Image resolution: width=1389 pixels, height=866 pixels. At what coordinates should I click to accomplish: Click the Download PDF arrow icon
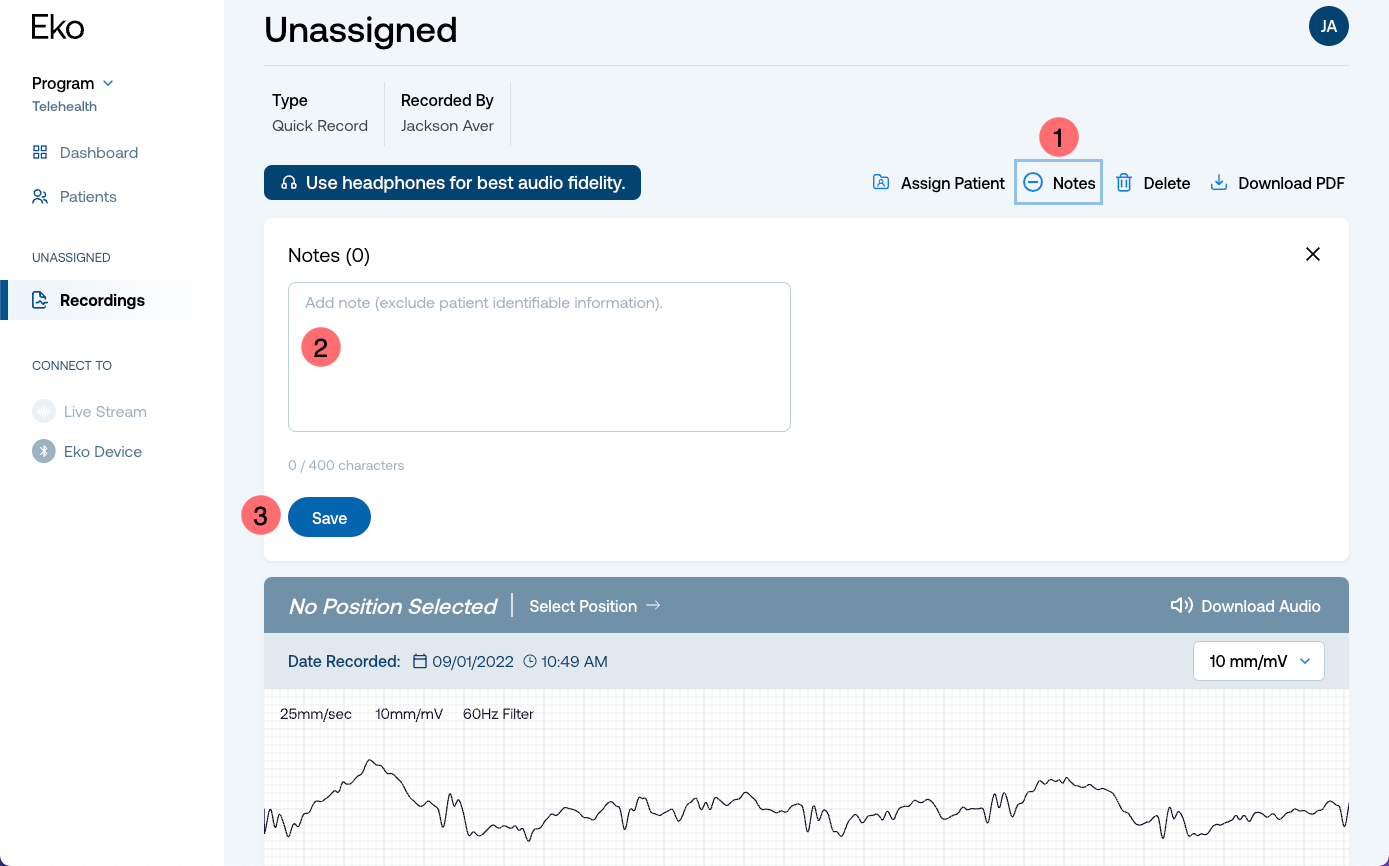pos(1219,183)
